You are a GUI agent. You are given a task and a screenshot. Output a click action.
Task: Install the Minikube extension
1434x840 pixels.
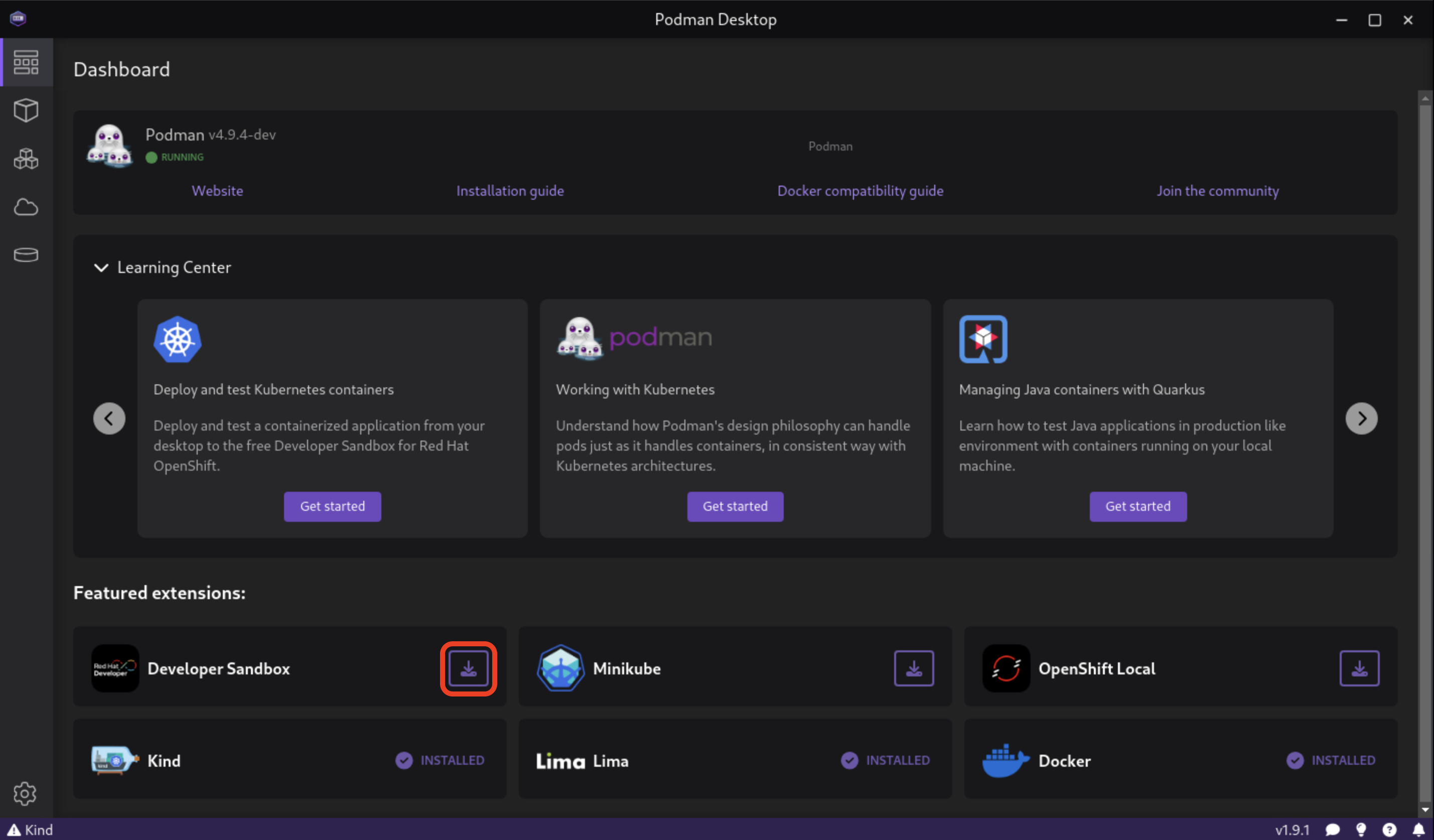(914, 668)
